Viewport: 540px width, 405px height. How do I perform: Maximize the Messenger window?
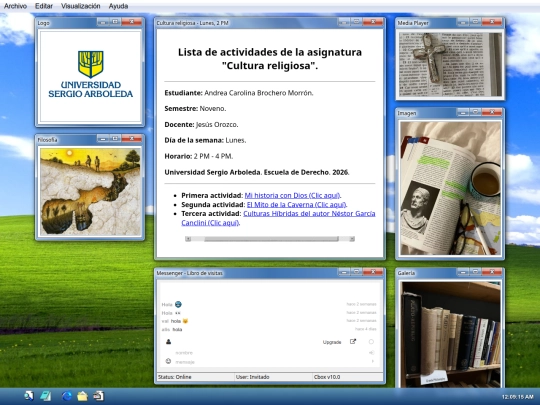tap(356, 272)
